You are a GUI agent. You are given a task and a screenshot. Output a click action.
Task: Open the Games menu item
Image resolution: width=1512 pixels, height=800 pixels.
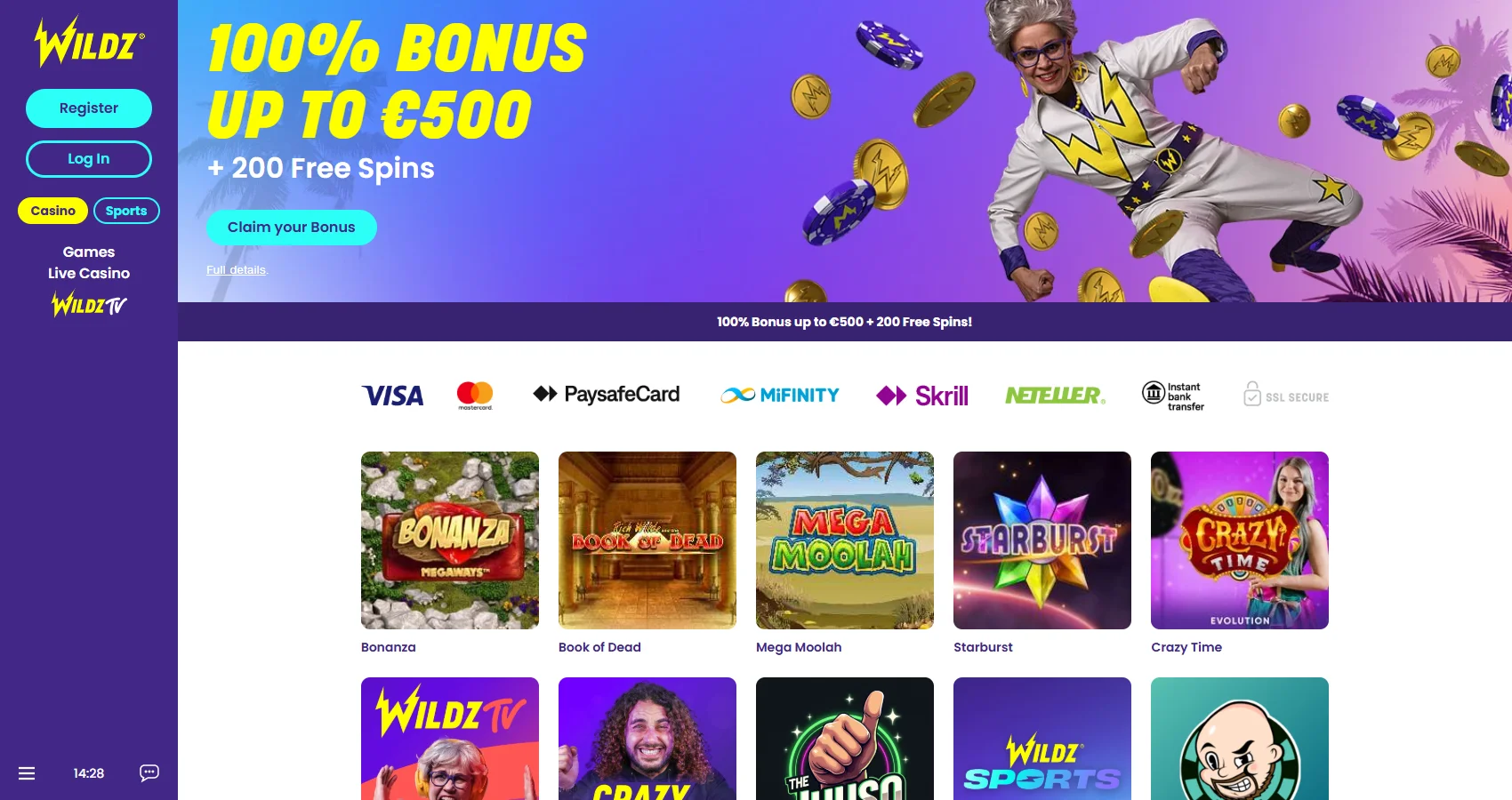89,252
